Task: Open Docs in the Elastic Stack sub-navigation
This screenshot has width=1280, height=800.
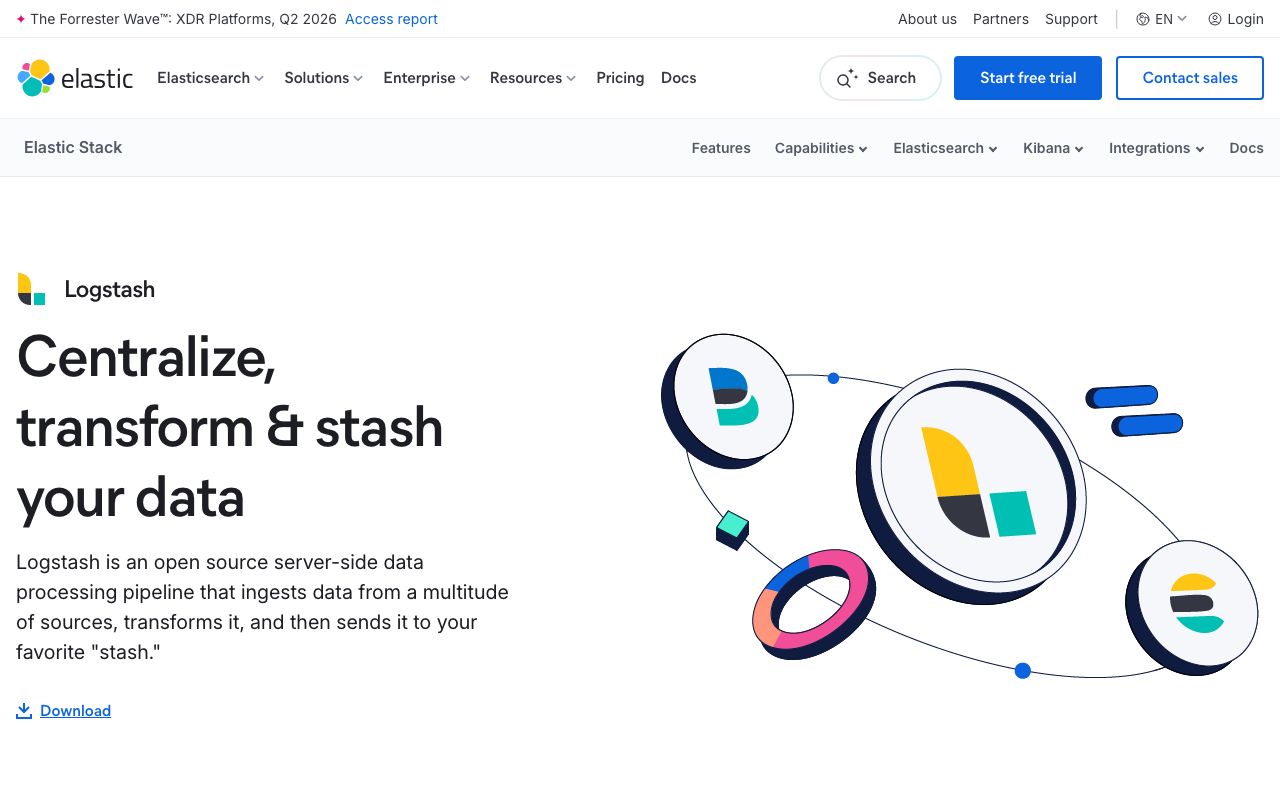Action: (1246, 148)
